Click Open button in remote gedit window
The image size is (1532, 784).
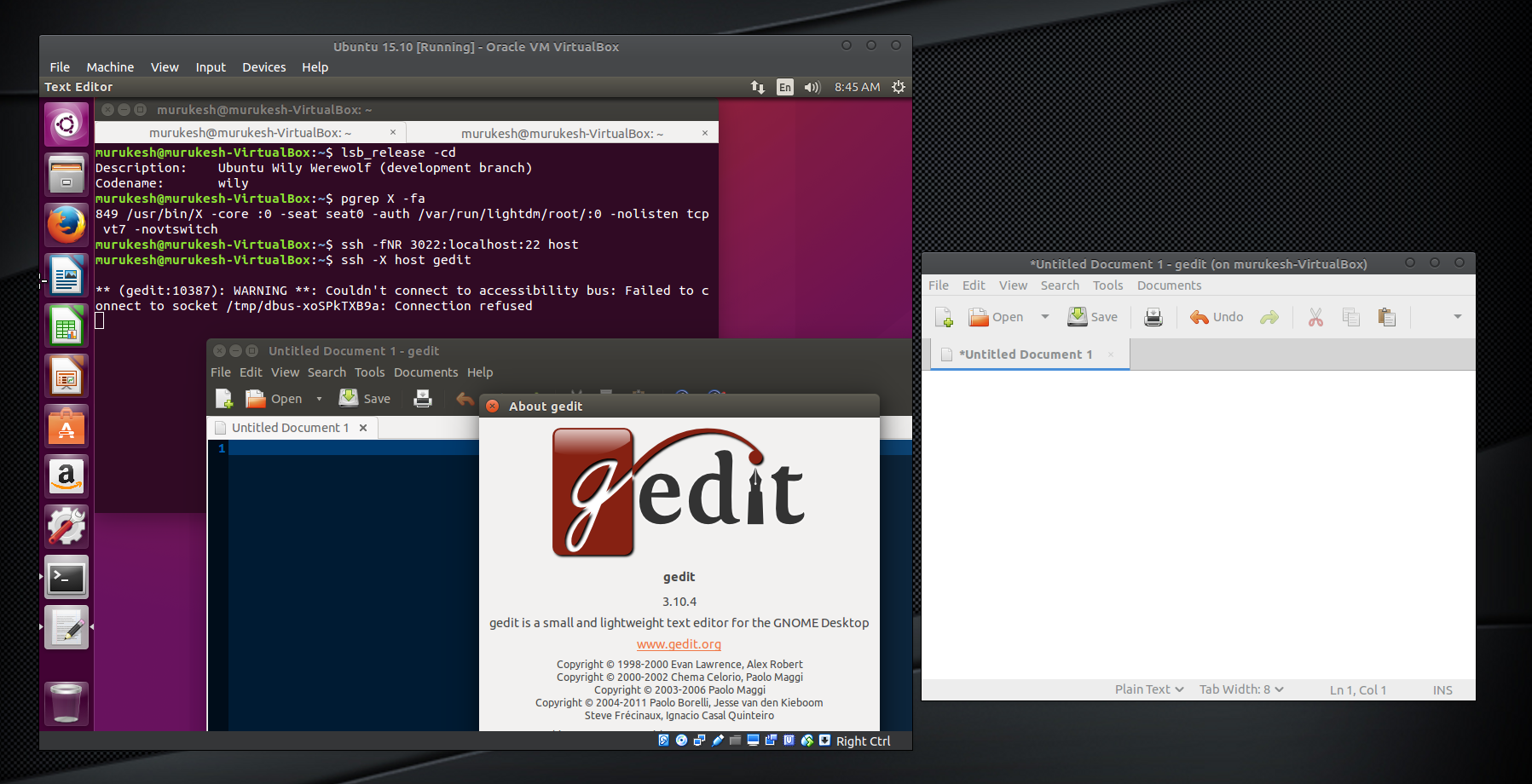(996, 317)
